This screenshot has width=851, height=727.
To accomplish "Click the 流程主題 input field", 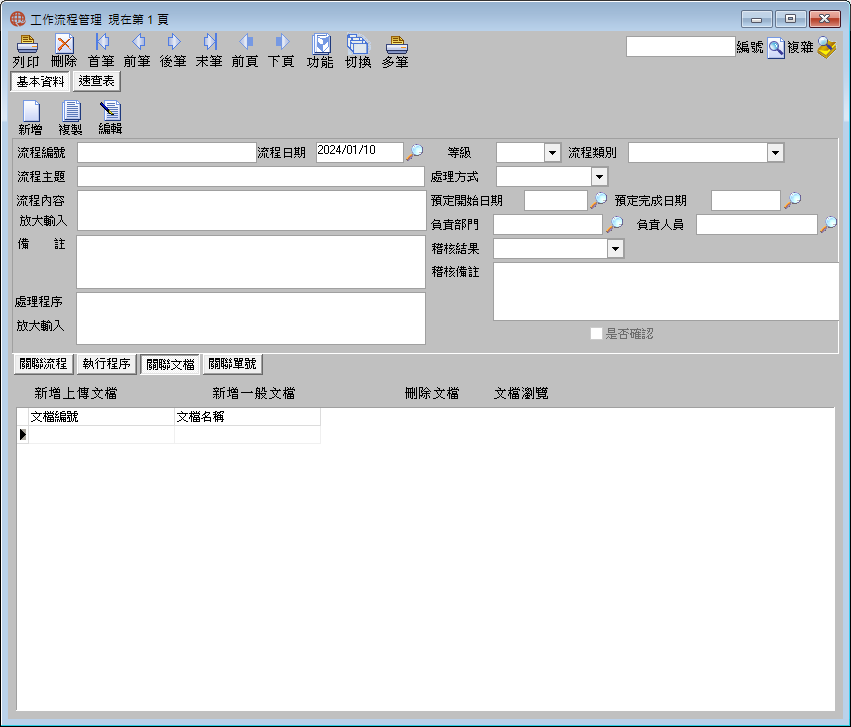I will coord(251,176).
